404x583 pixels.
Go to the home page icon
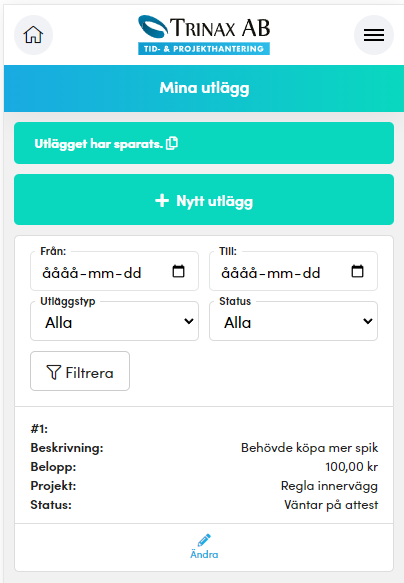tap(33, 35)
